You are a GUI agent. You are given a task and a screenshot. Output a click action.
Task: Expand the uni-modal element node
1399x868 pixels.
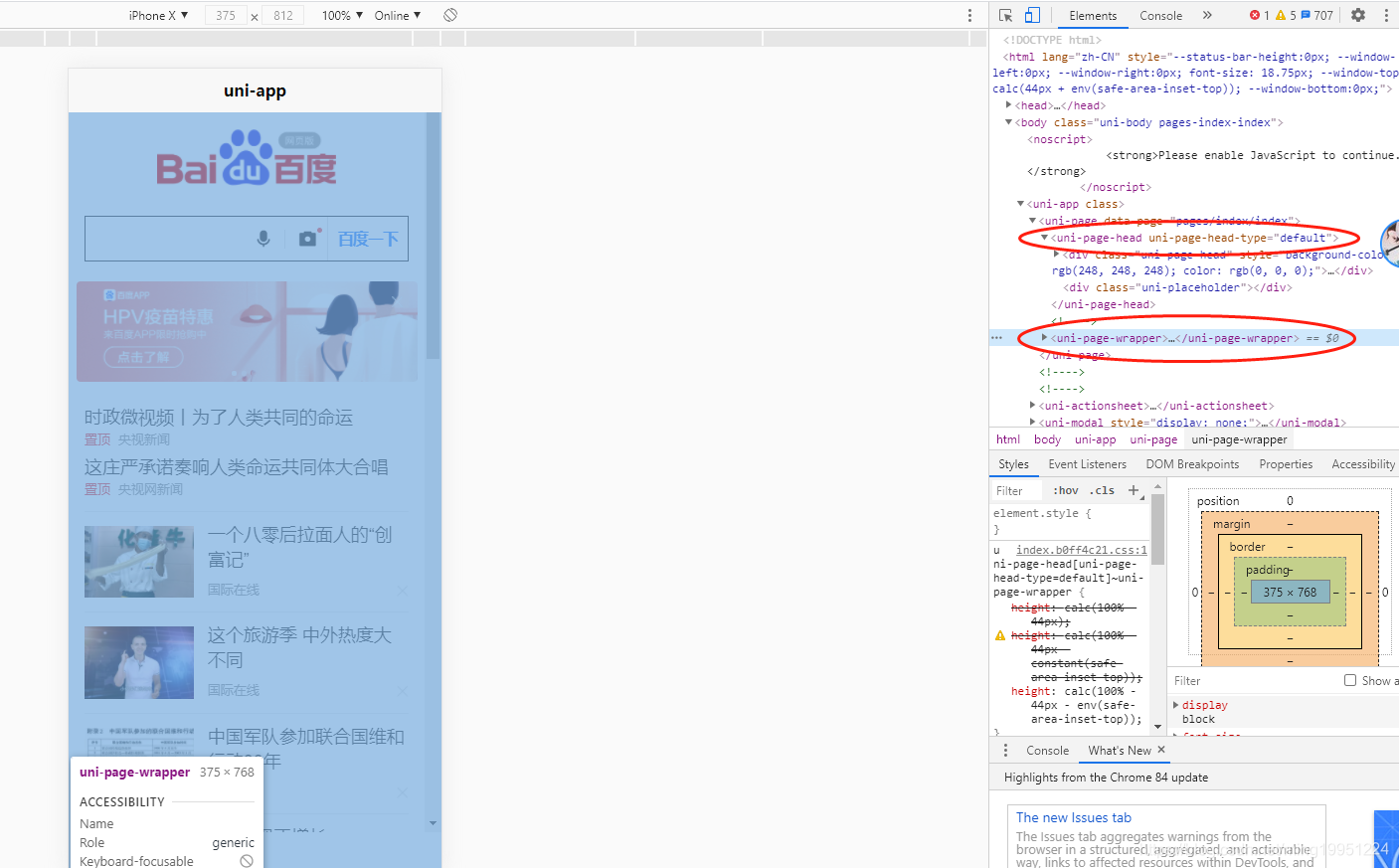coord(1033,423)
